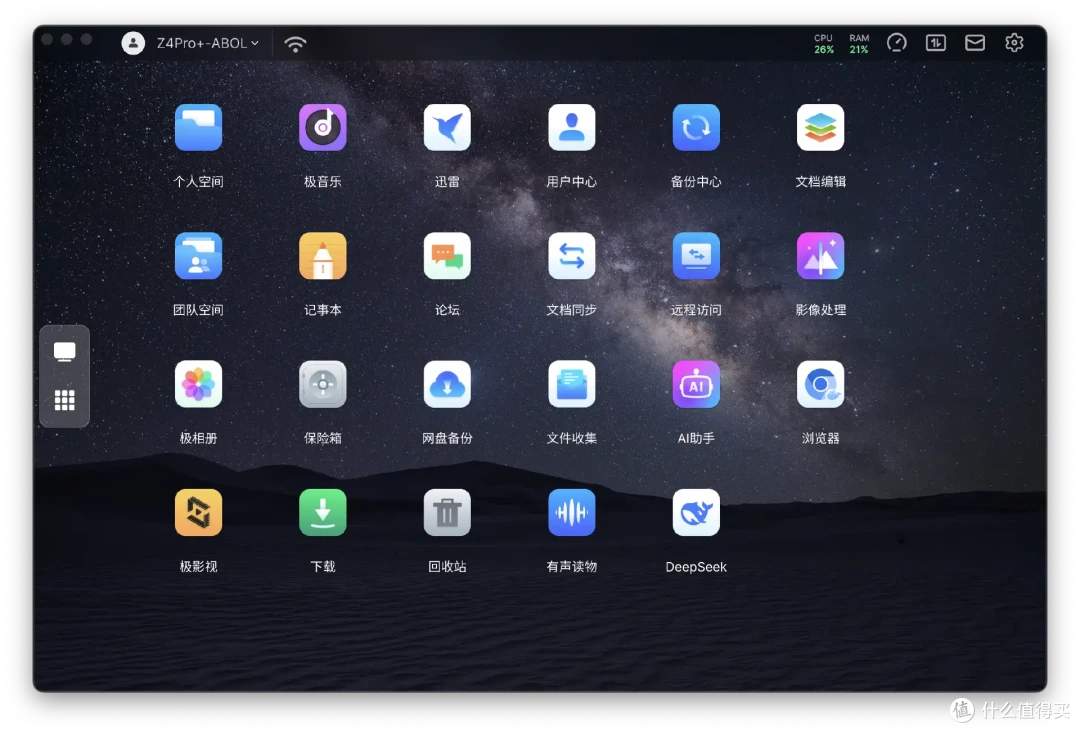Screen dimensions: 1080x733
Task: Launch the AI助手 assistant
Action: coord(696,384)
